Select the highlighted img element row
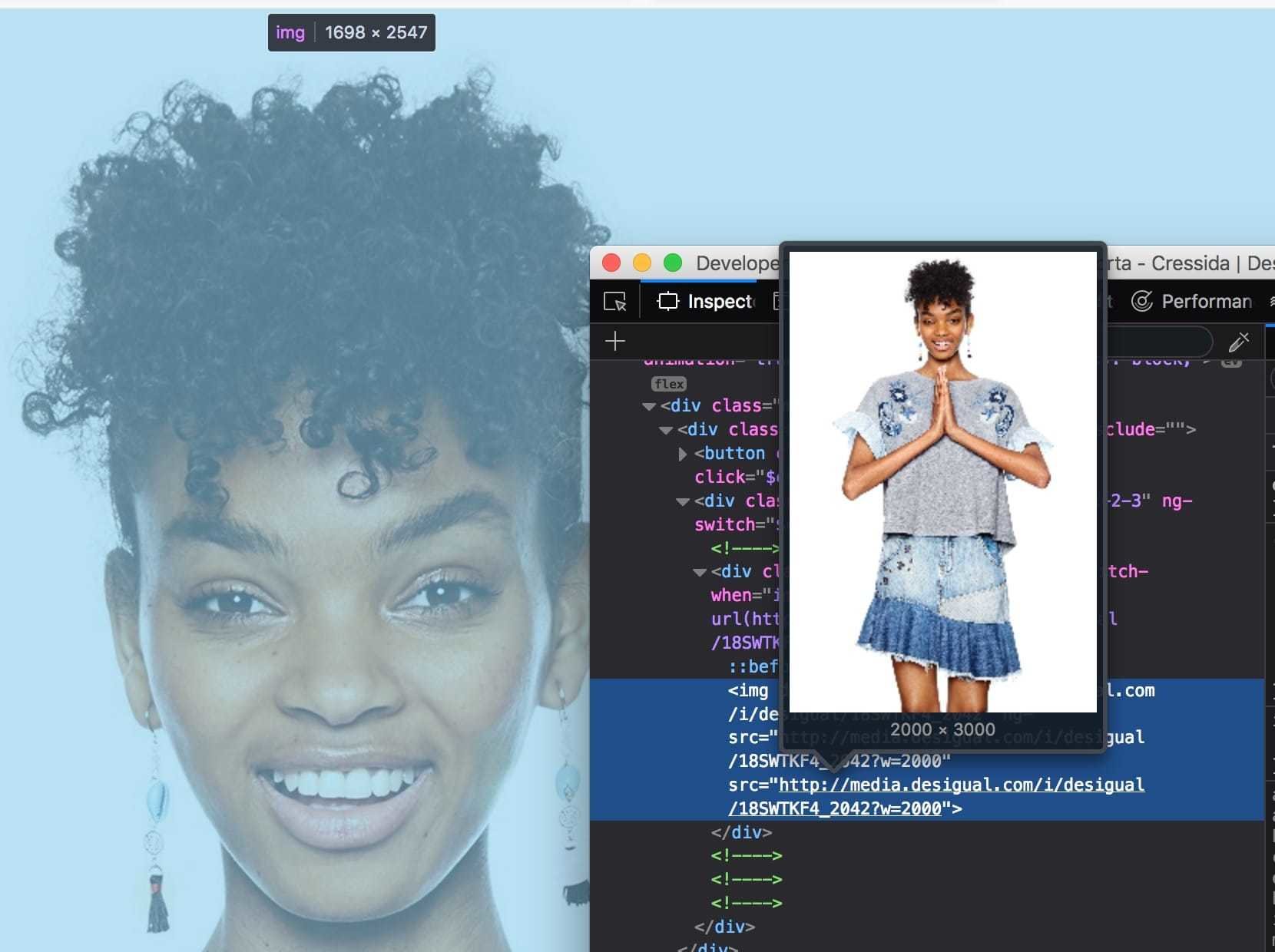The width and height of the screenshot is (1275, 952). (x=927, y=749)
